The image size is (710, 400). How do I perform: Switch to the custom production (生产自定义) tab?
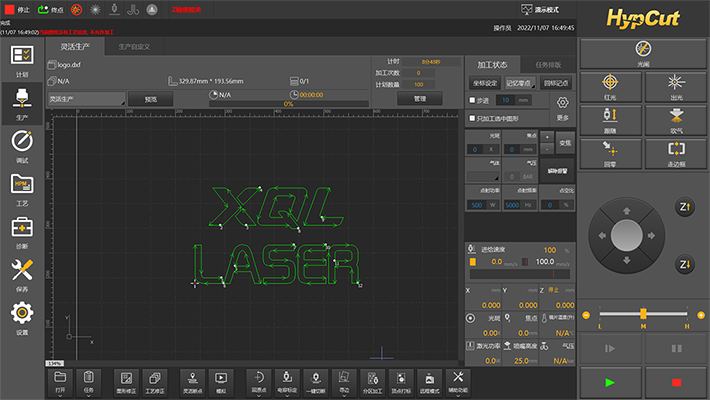pos(134,46)
